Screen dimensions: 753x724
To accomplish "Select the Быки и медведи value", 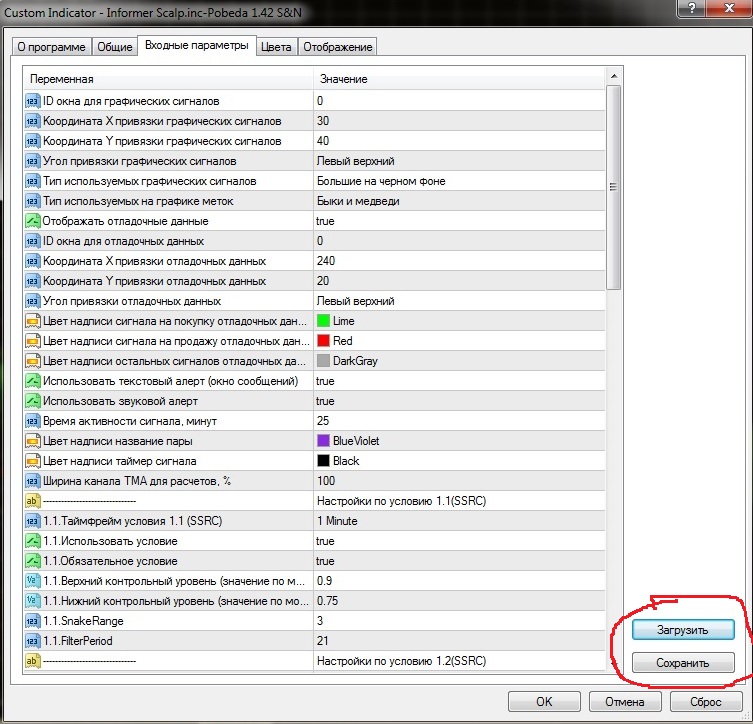I will (x=358, y=202).
